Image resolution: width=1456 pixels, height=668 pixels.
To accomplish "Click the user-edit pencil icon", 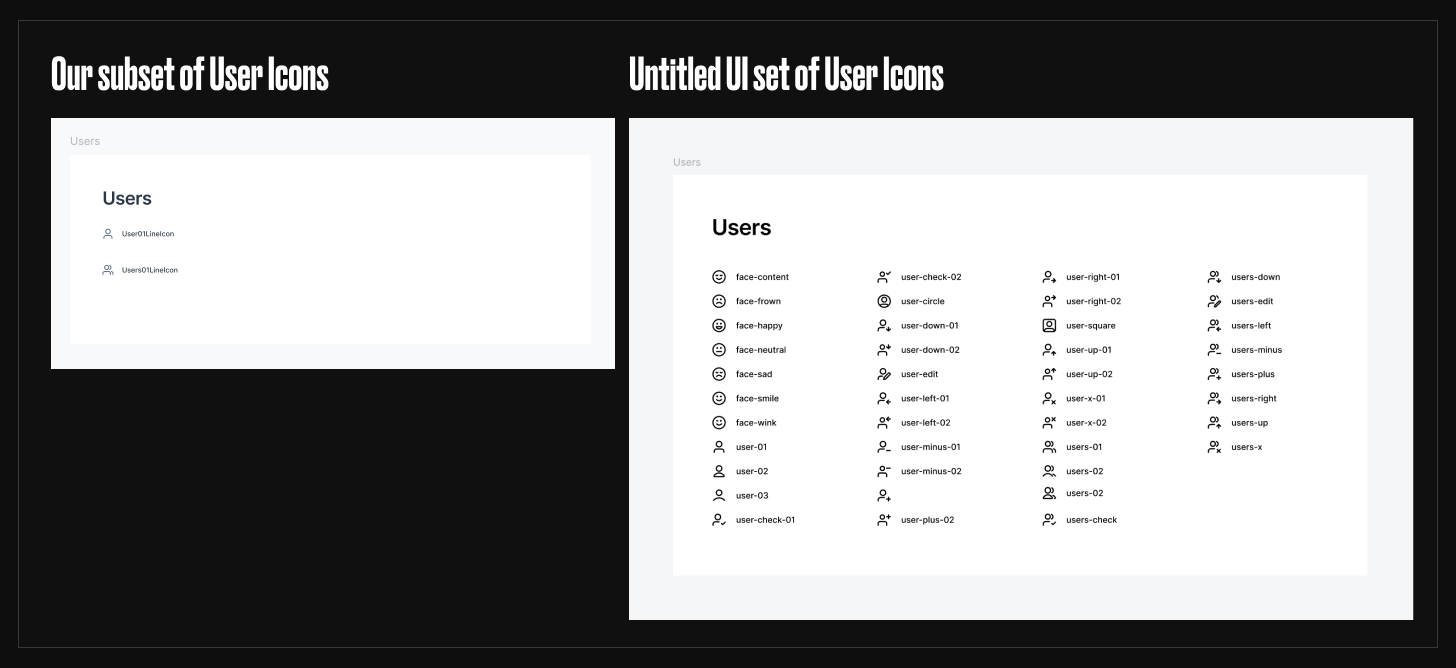I will pyautogui.click(x=884, y=374).
